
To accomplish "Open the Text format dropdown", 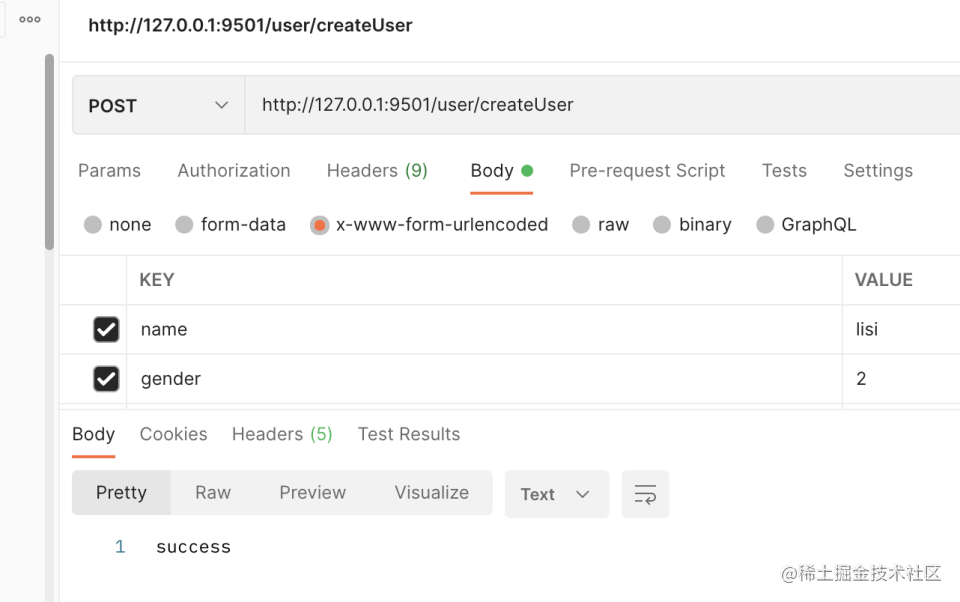I will tap(557, 494).
